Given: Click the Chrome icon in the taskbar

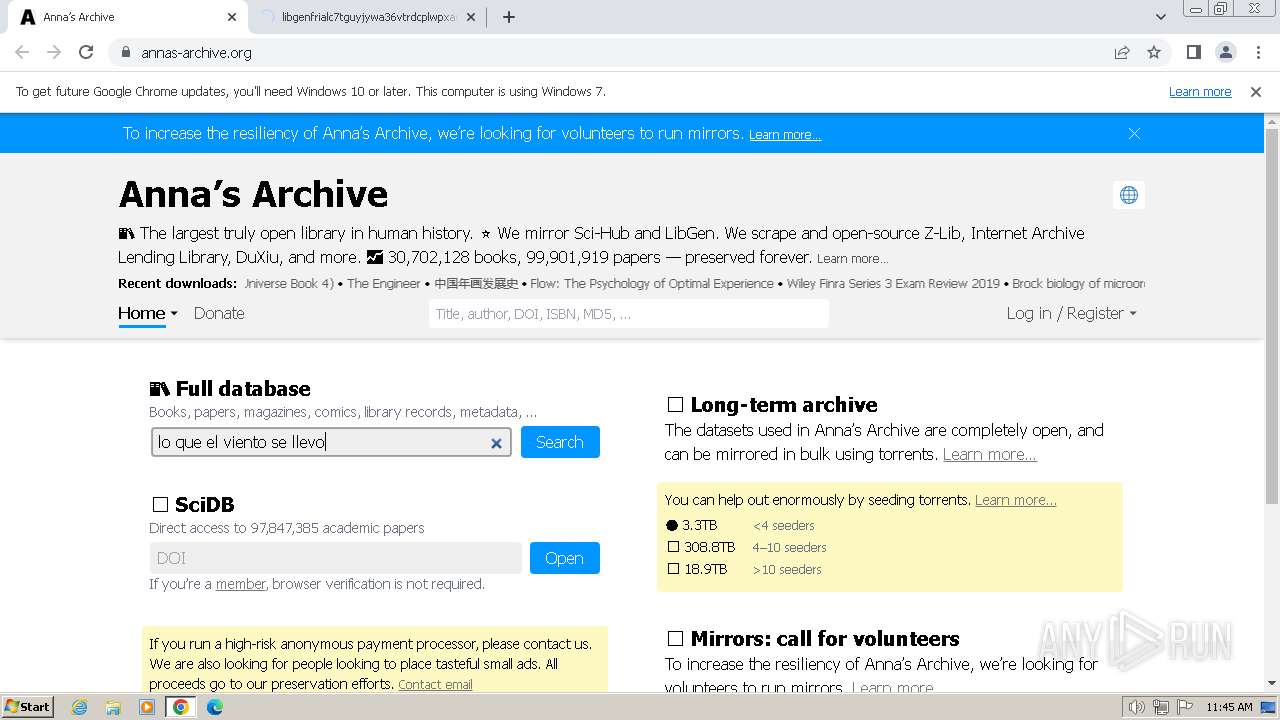Looking at the screenshot, I should tap(181, 707).
